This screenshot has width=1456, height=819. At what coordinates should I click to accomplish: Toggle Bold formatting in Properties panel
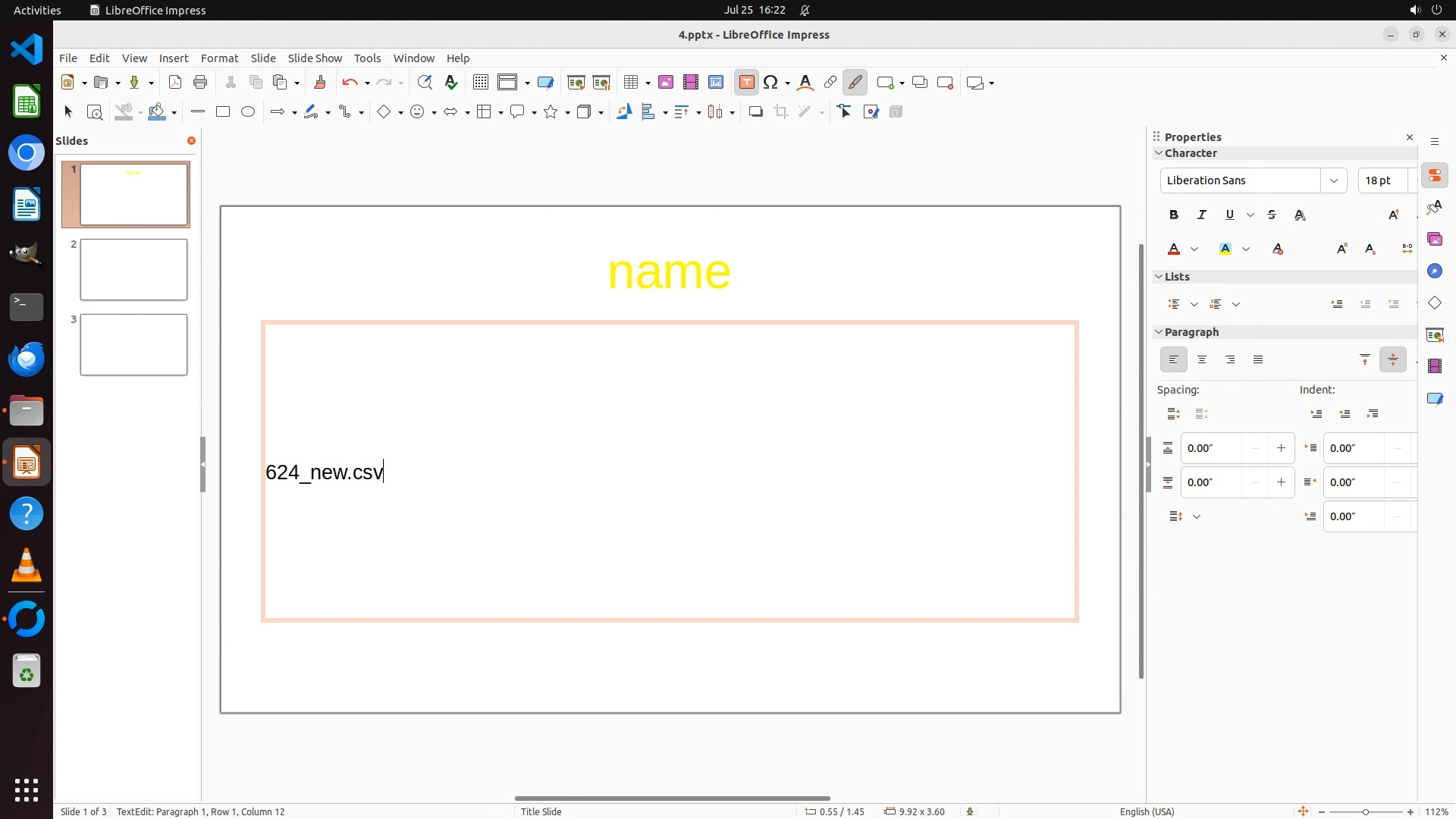(x=1174, y=215)
